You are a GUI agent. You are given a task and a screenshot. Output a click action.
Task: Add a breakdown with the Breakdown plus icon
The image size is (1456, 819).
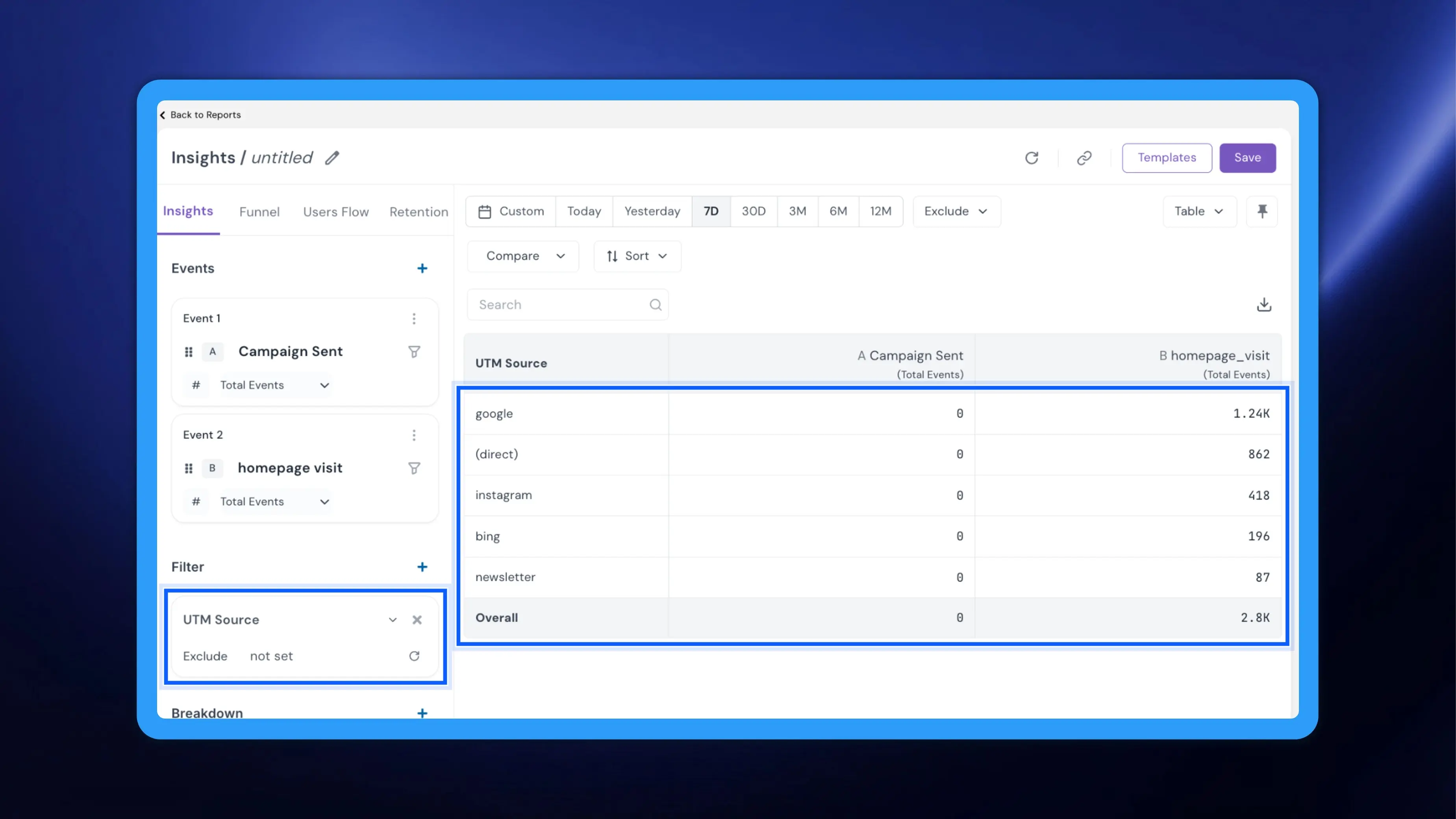(x=422, y=713)
